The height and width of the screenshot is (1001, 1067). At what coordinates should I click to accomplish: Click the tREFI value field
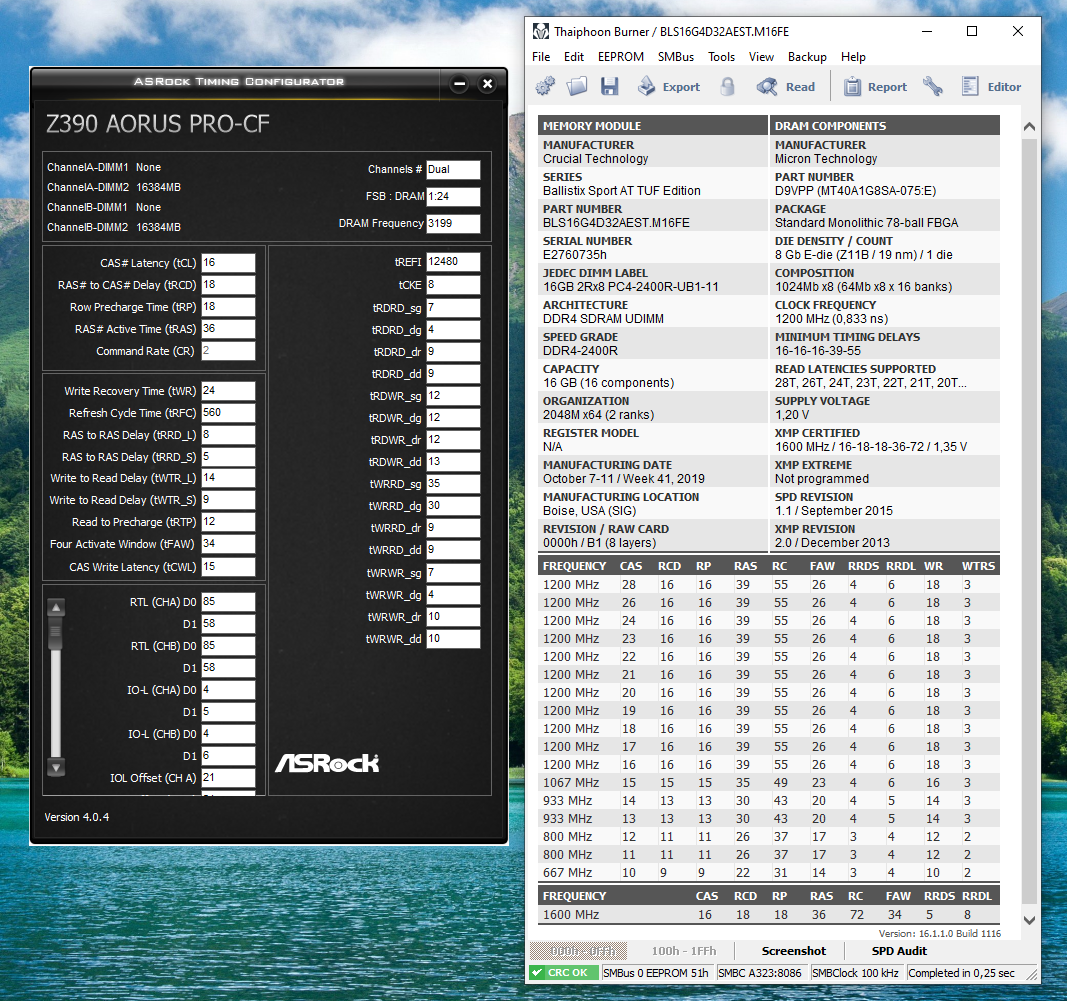[453, 262]
